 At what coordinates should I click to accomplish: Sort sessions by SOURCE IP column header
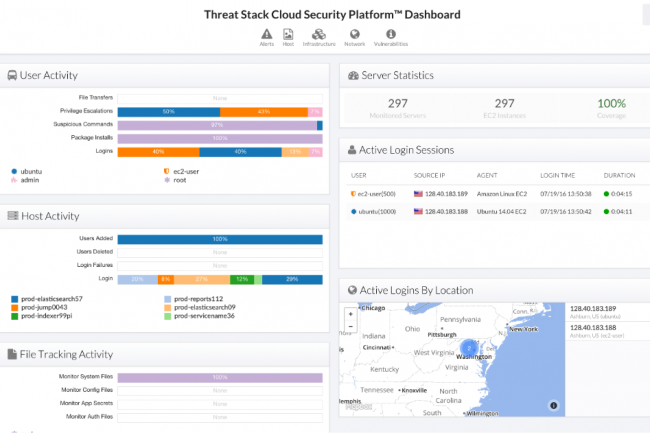click(429, 175)
